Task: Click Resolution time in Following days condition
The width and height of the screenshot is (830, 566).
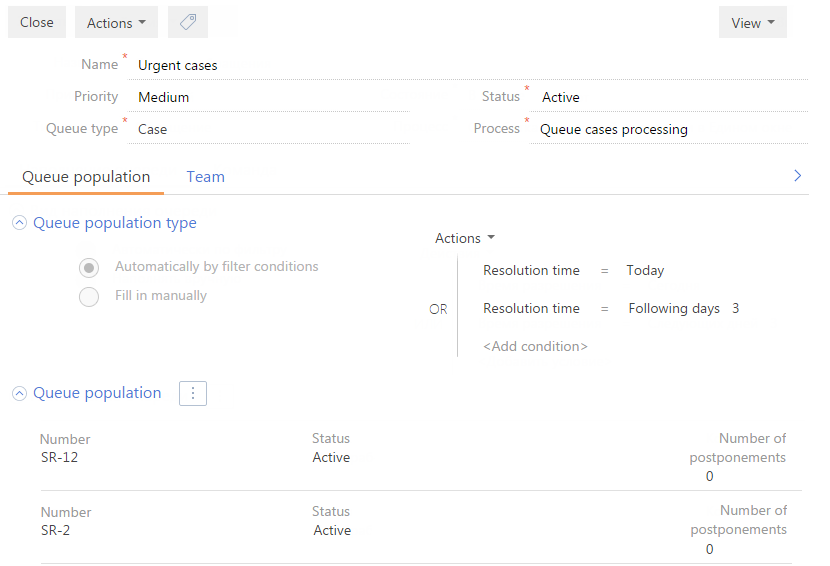Action: point(531,308)
